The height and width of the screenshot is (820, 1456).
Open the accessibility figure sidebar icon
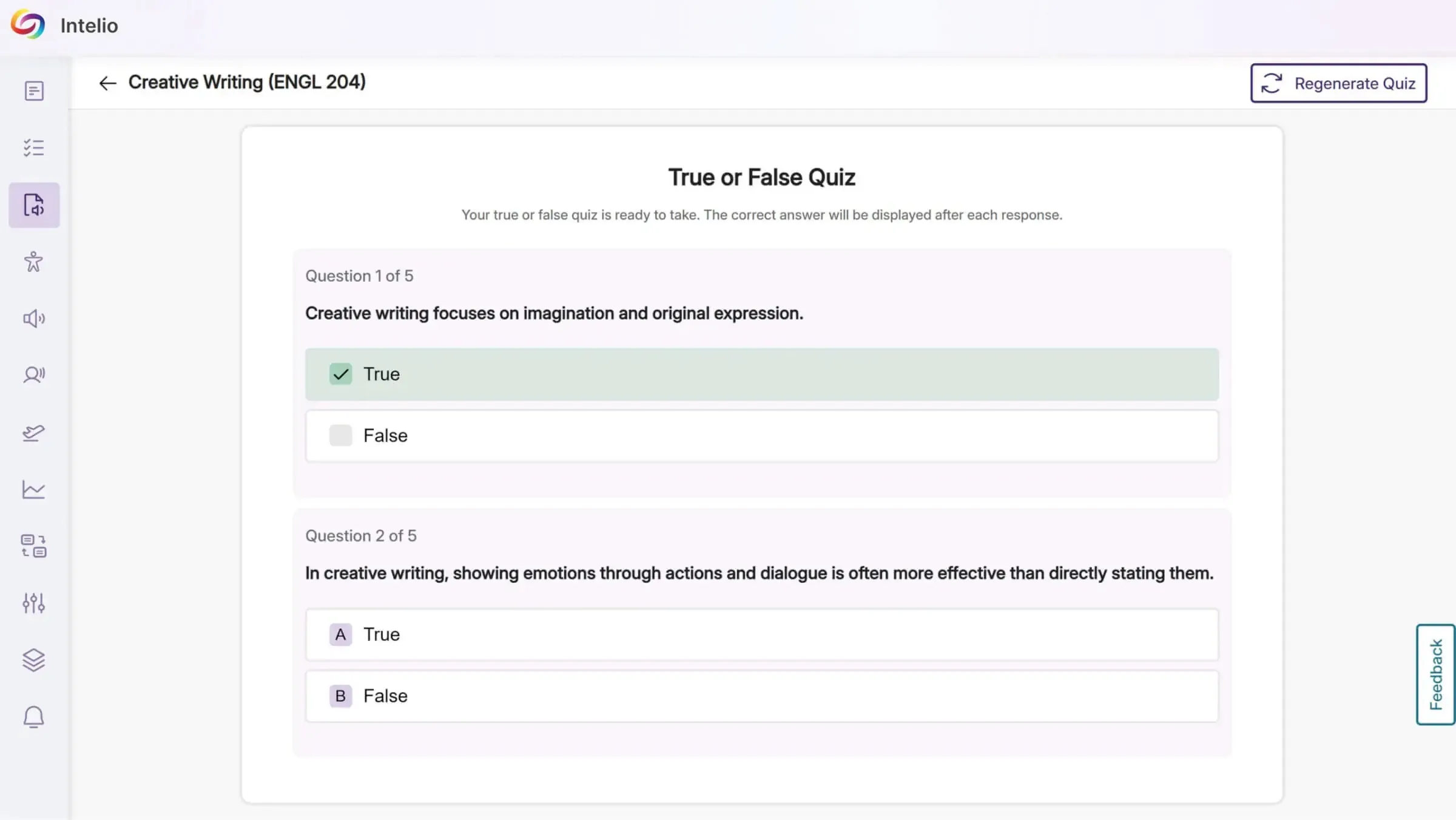tap(34, 262)
